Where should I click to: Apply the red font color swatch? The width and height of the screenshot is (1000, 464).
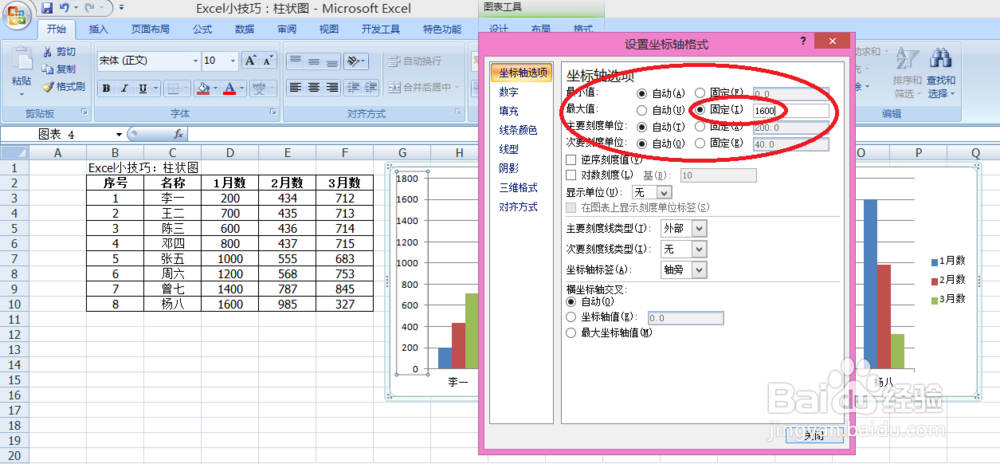230,88
